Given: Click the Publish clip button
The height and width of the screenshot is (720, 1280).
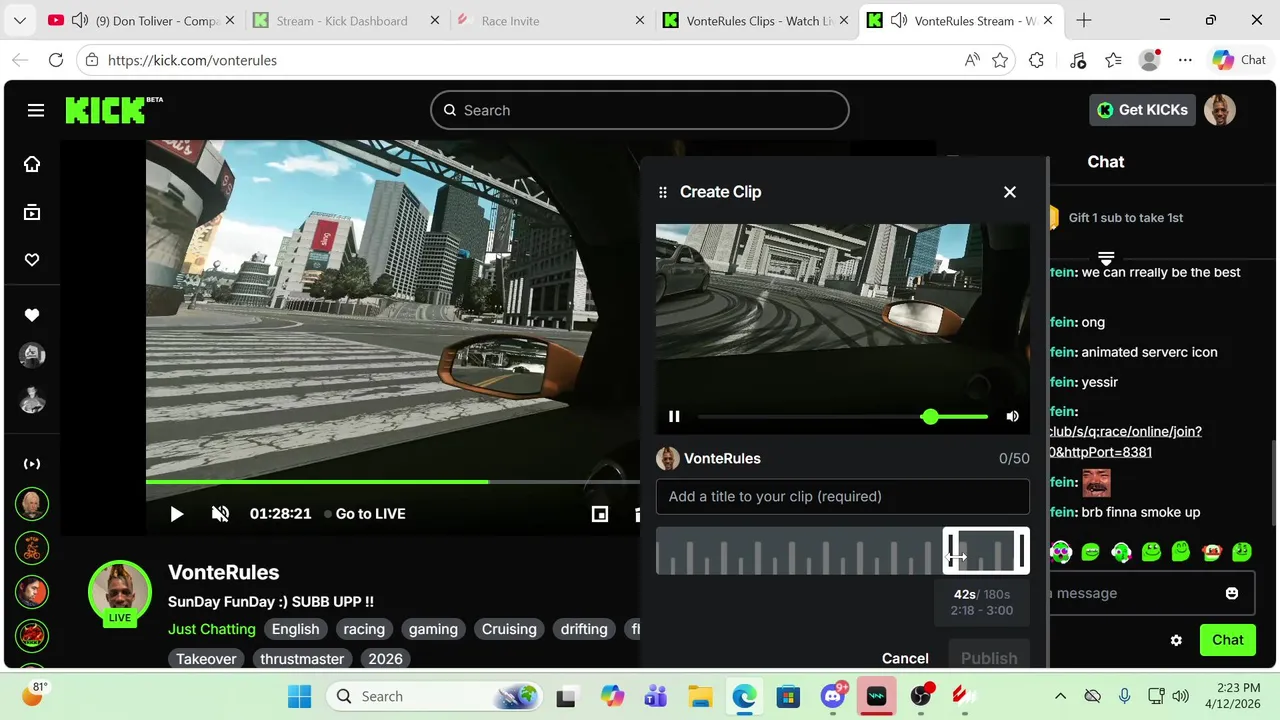Looking at the screenshot, I should click(989, 658).
